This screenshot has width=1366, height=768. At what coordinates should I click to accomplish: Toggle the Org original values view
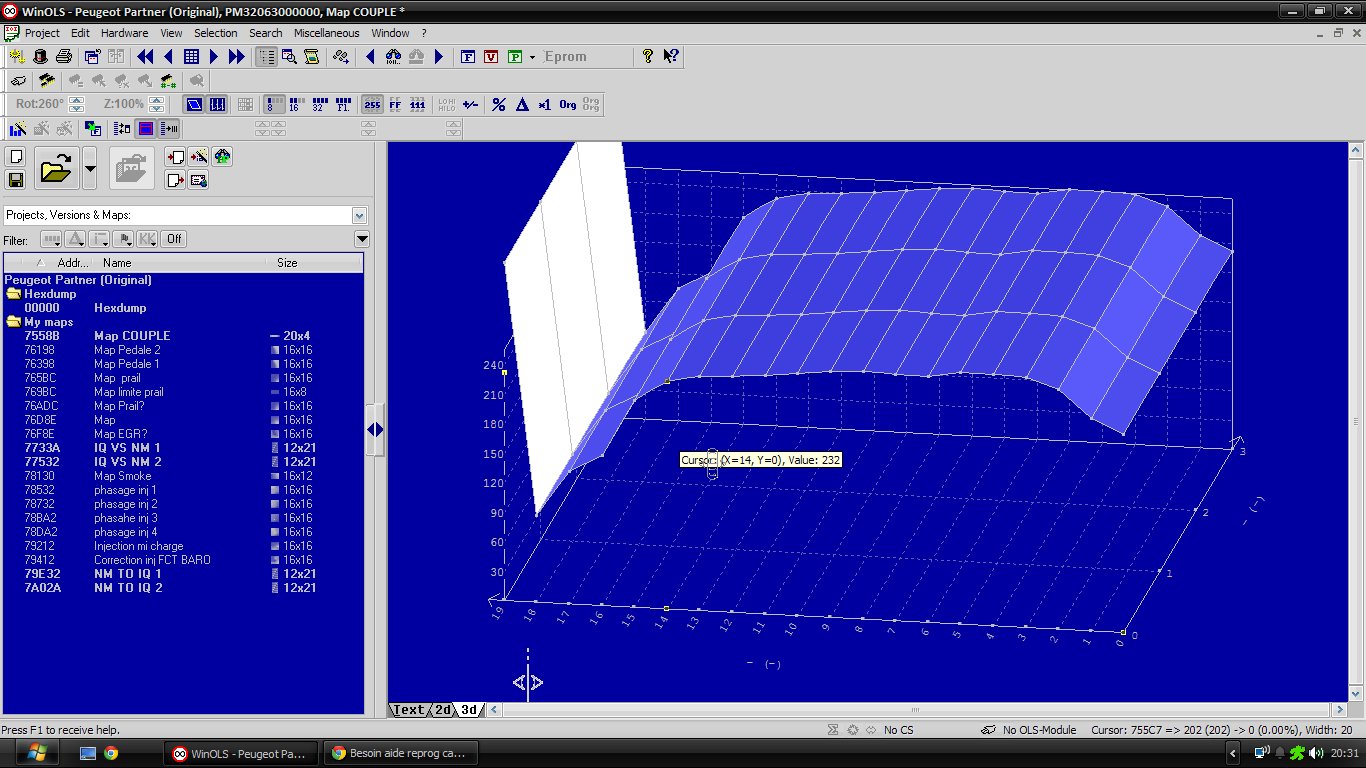[567, 105]
